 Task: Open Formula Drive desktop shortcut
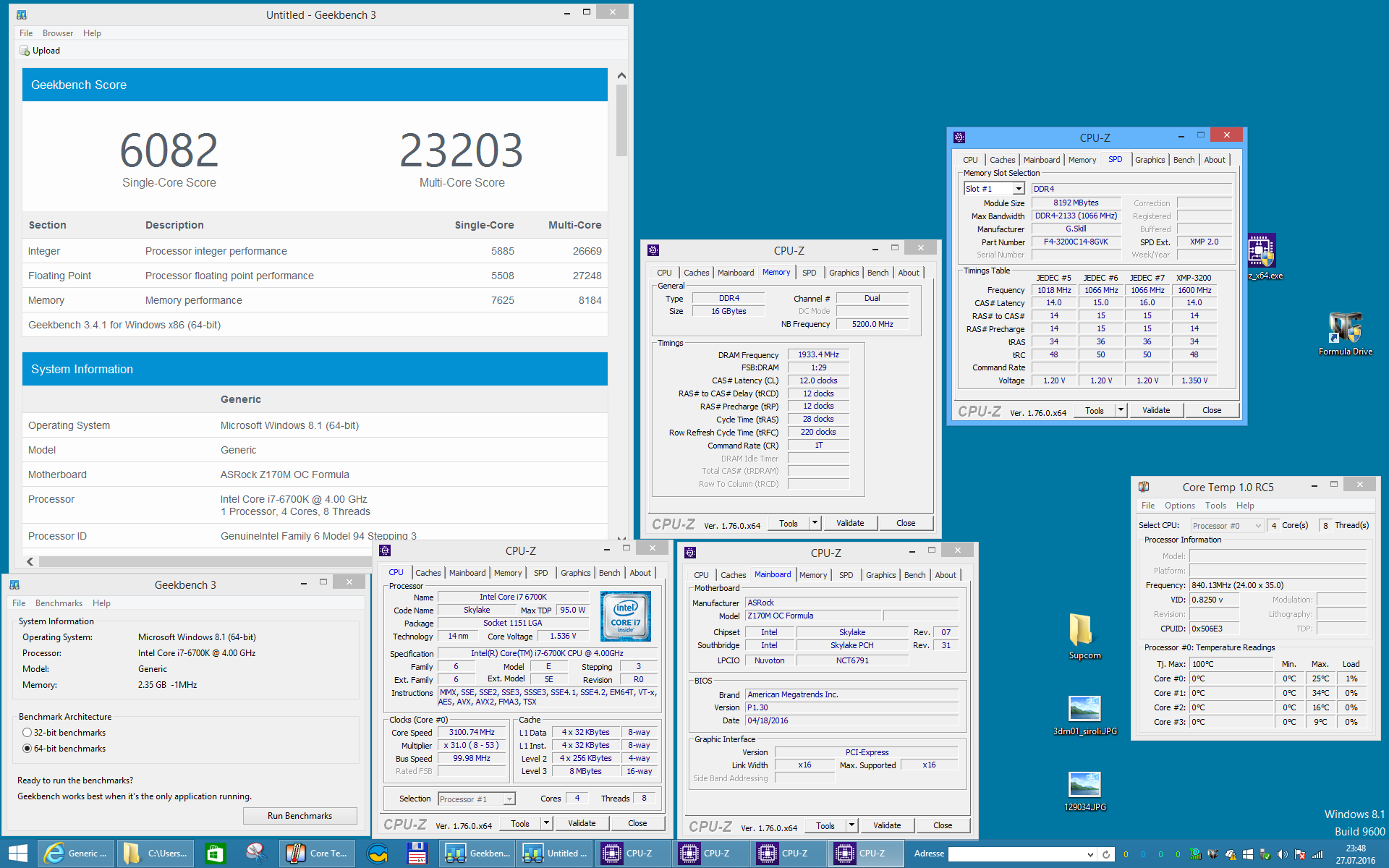(1345, 334)
